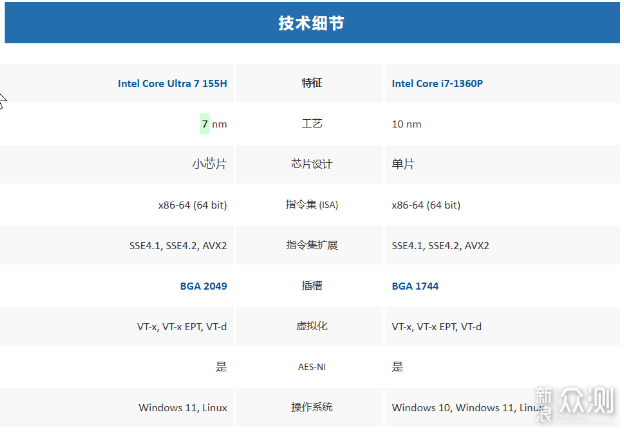Click the 特征 column heading

coord(312,83)
